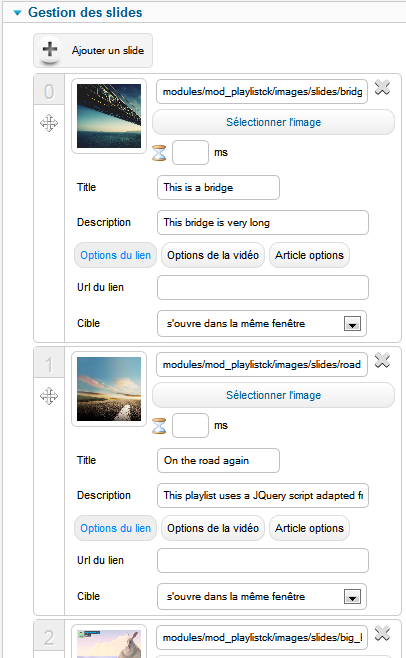The height and width of the screenshot is (658, 406).
Task: Select slide 0 bridge thumbnail
Action: click(109, 116)
